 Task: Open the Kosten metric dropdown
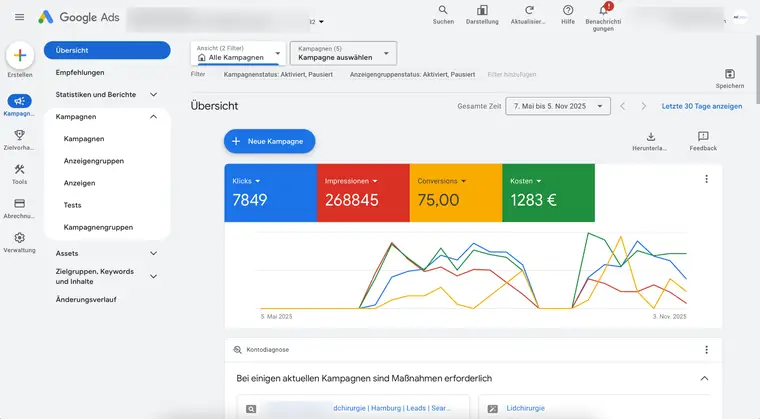click(525, 181)
